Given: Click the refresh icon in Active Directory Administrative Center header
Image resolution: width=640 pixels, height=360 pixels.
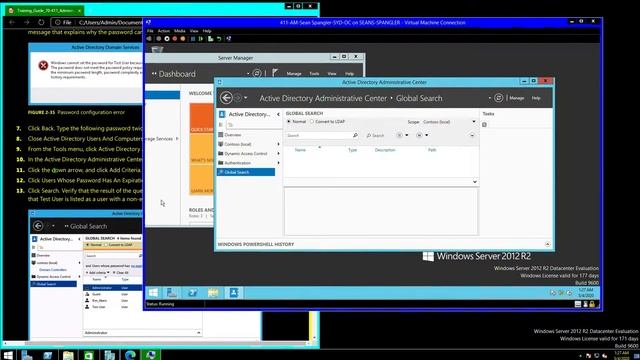Looking at the screenshot, I should click(x=498, y=98).
